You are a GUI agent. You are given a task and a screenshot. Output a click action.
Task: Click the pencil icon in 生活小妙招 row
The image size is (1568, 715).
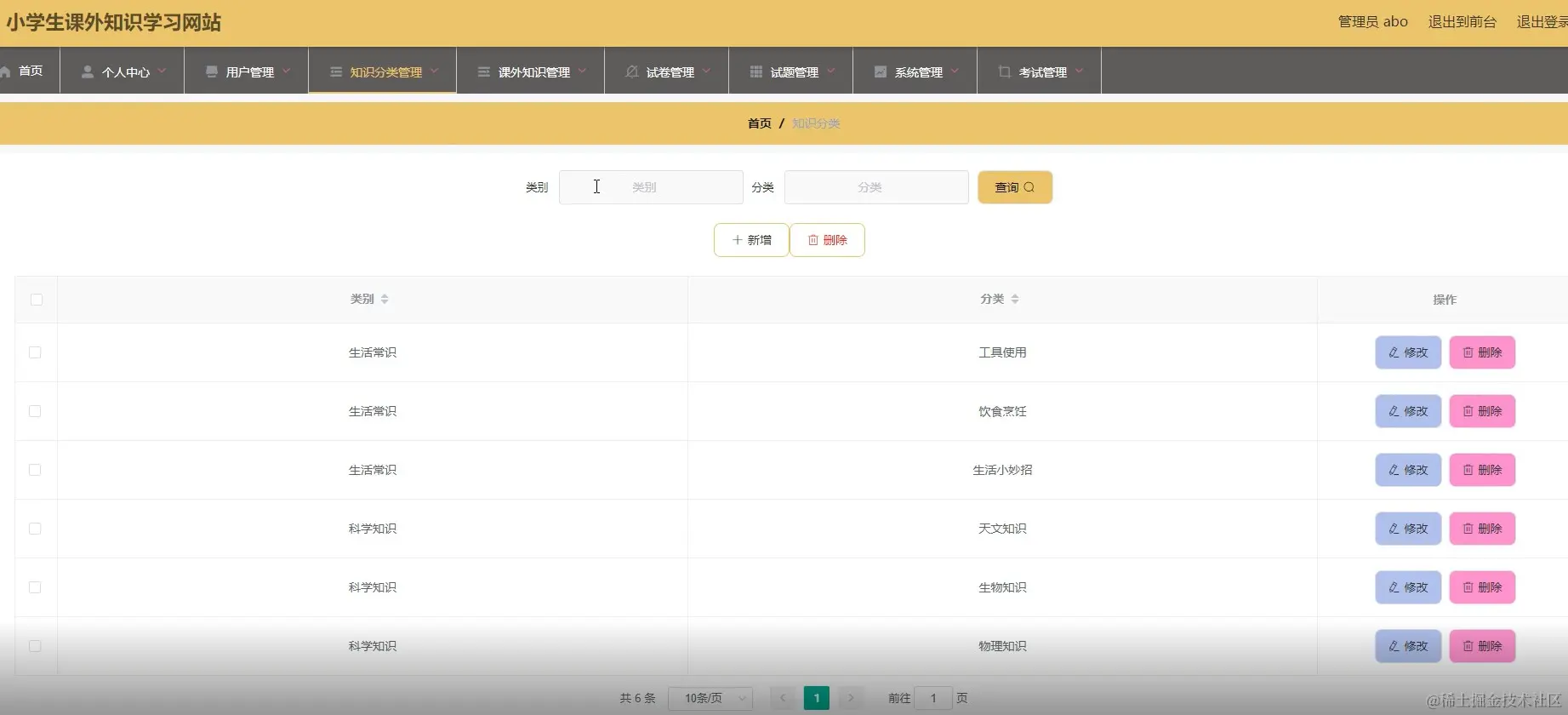(1394, 470)
